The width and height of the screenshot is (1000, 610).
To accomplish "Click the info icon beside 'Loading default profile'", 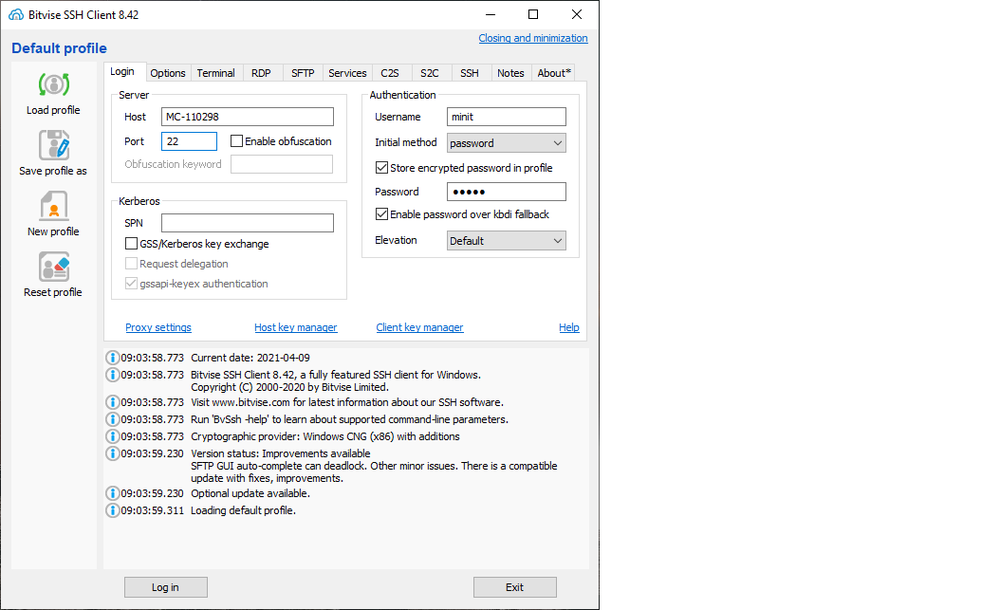I will pyautogui.click(x=112, y=510).
